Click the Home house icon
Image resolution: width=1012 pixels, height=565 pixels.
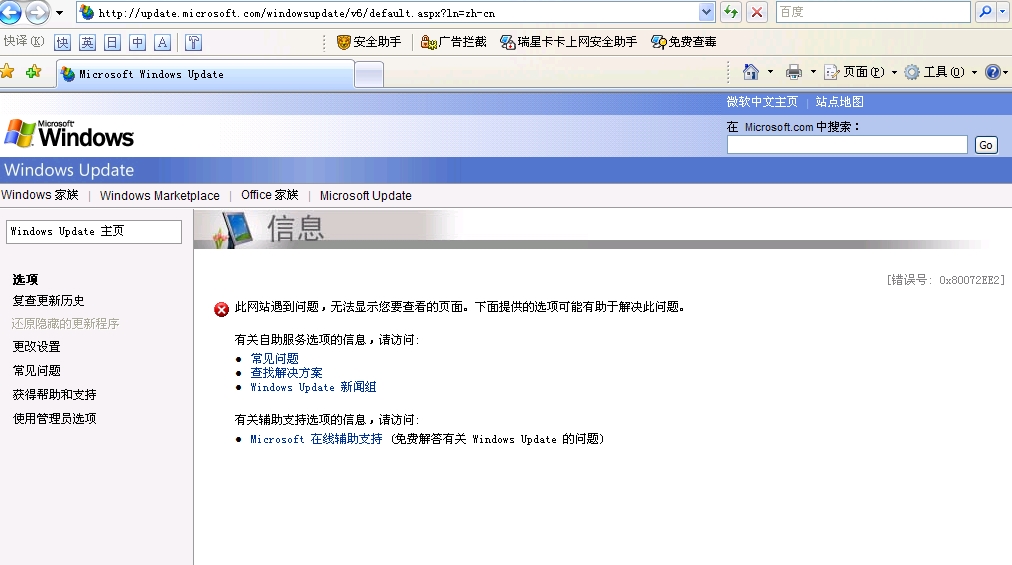pos(751,72)
